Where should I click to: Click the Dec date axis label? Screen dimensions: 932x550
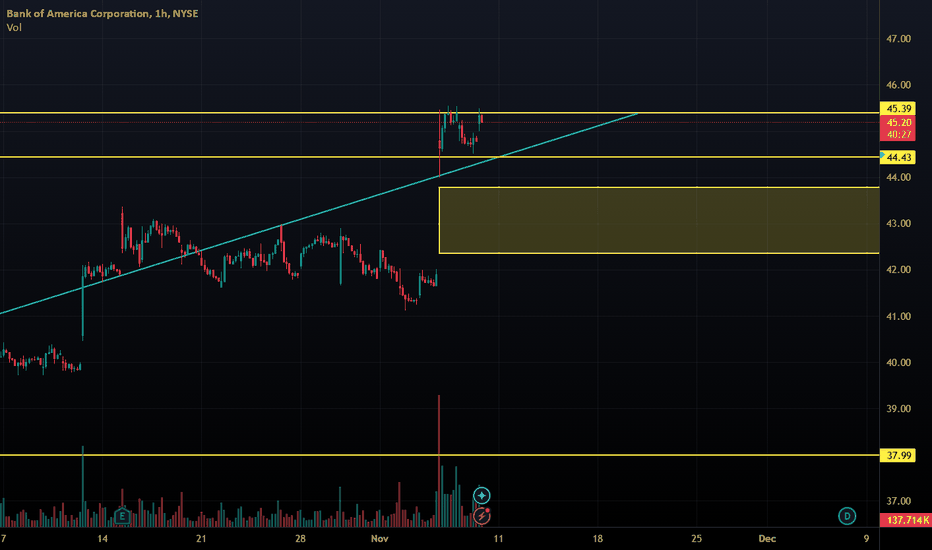point(767,539)
